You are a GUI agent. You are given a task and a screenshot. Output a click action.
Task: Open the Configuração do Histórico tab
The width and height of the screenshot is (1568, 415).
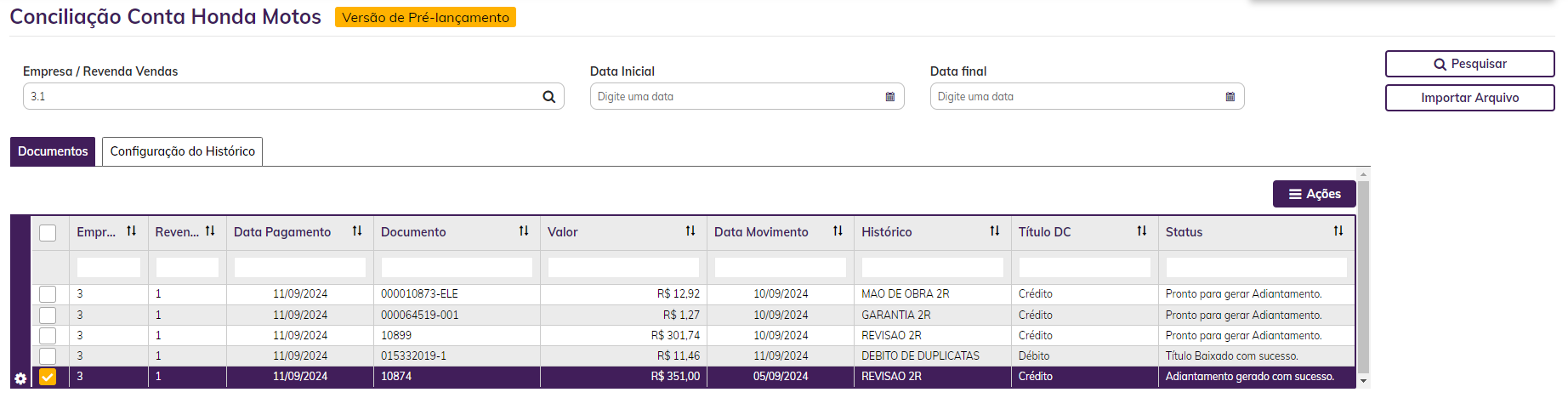point(183,151)
